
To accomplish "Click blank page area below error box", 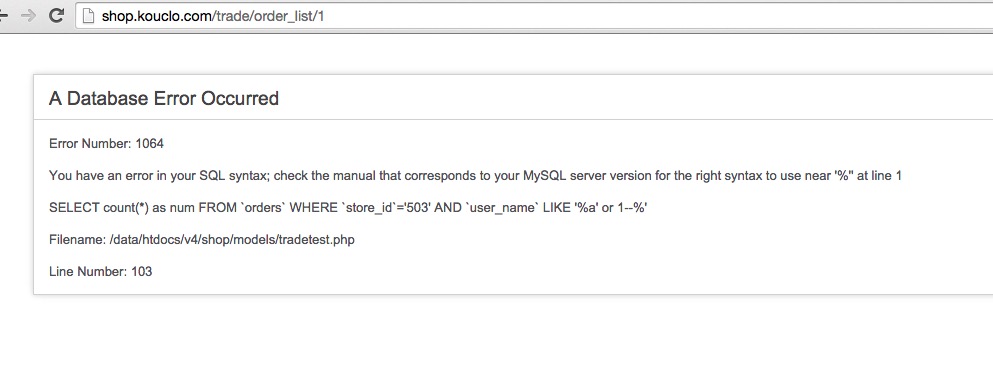I will [x=496, y=342].
